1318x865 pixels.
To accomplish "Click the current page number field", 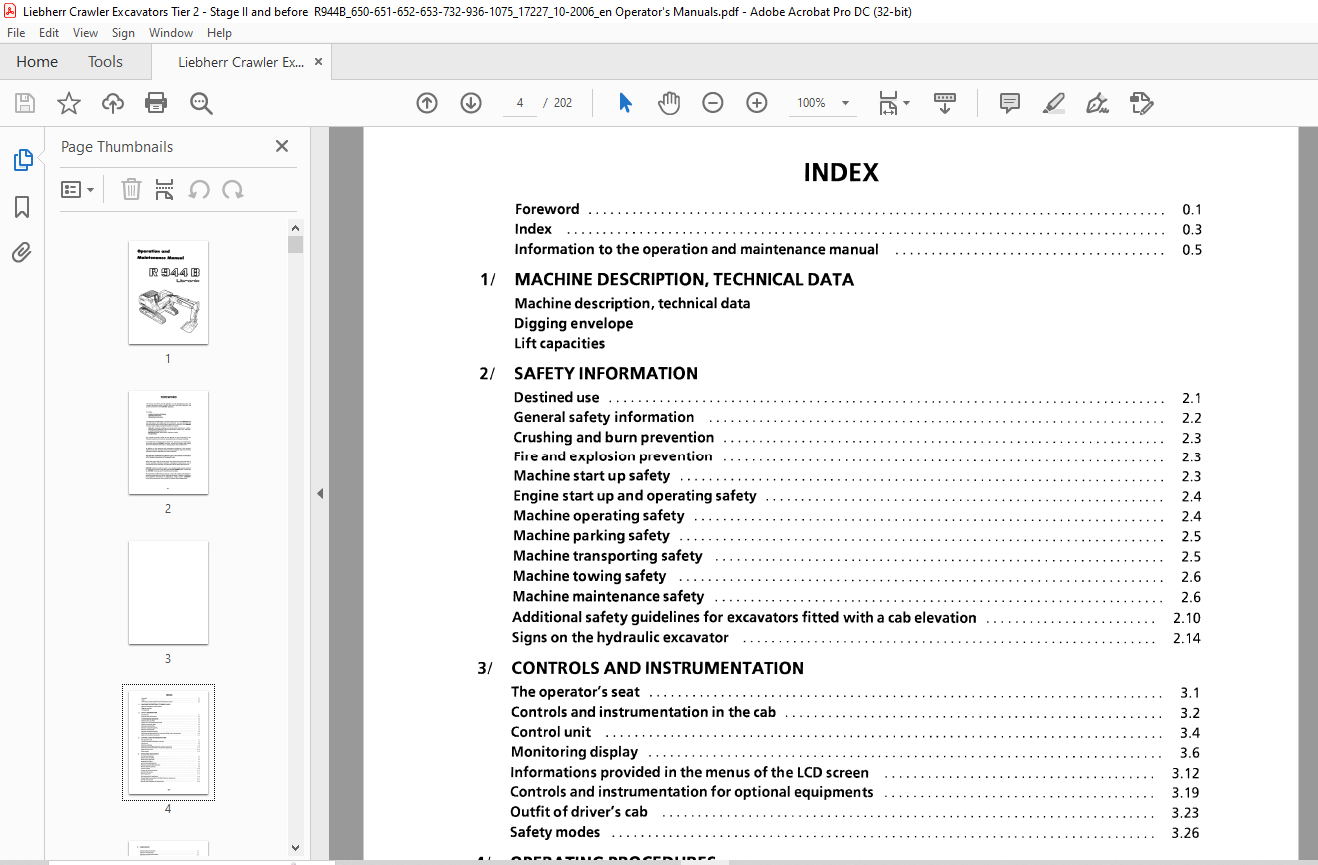I will pos(520,103).
